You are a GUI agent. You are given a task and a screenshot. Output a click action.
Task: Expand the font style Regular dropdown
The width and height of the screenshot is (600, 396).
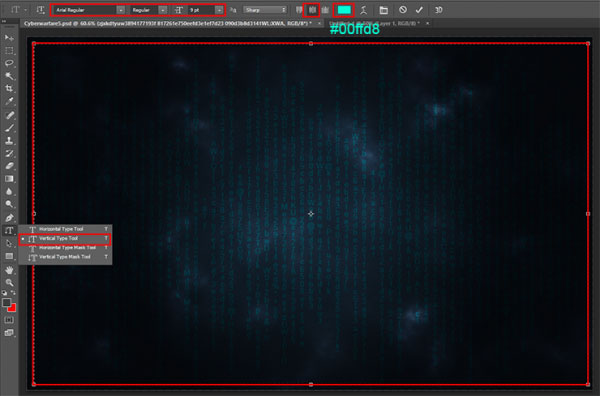click(148, 10)
